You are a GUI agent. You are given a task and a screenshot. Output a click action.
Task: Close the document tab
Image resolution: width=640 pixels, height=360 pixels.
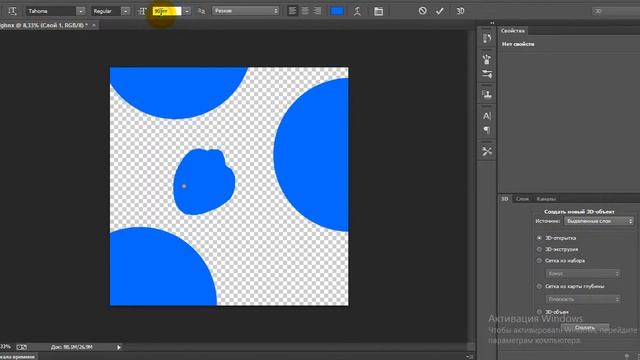tap(93, 25)
